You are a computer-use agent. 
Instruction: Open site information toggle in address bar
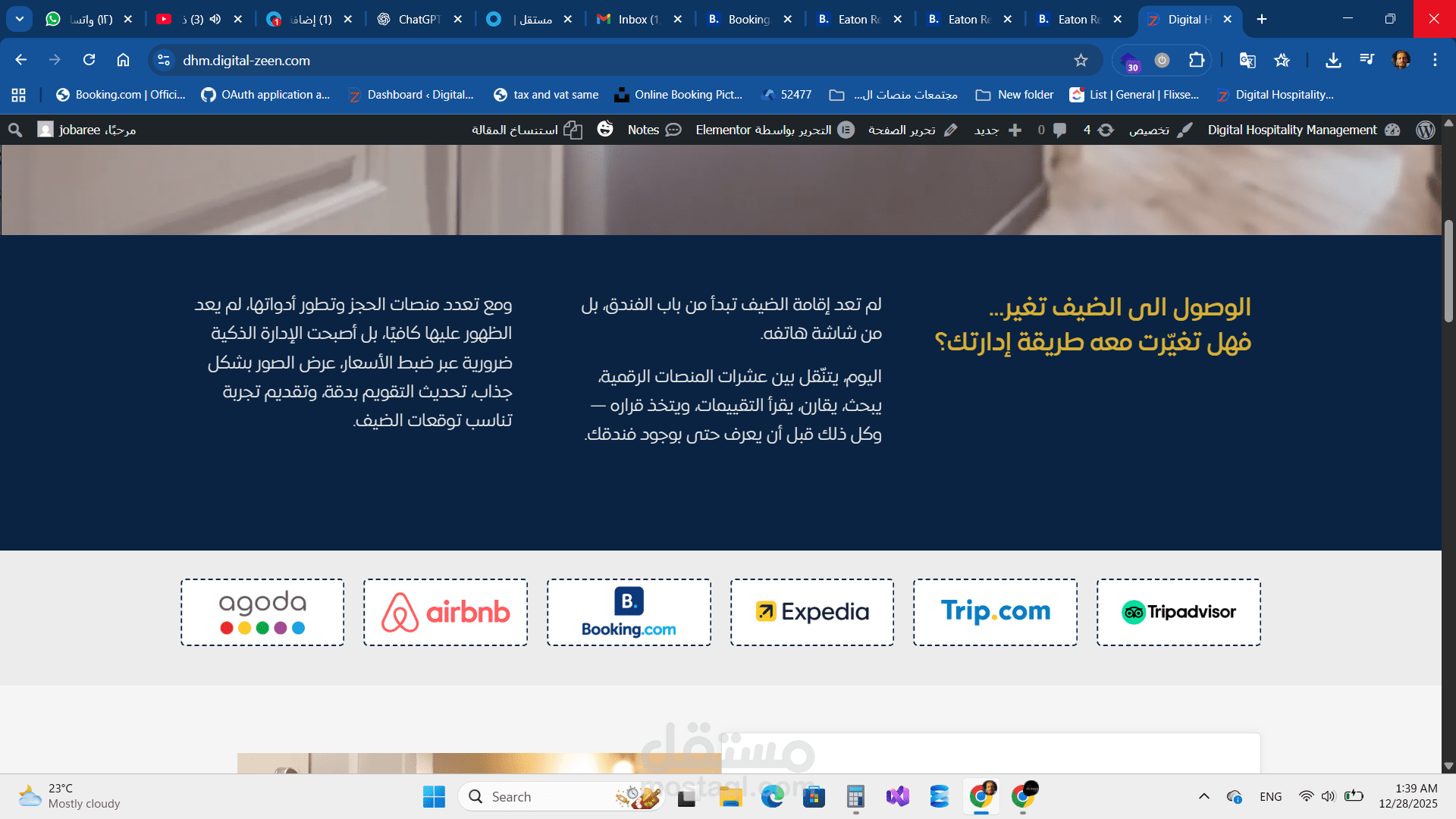click(164, 61)
